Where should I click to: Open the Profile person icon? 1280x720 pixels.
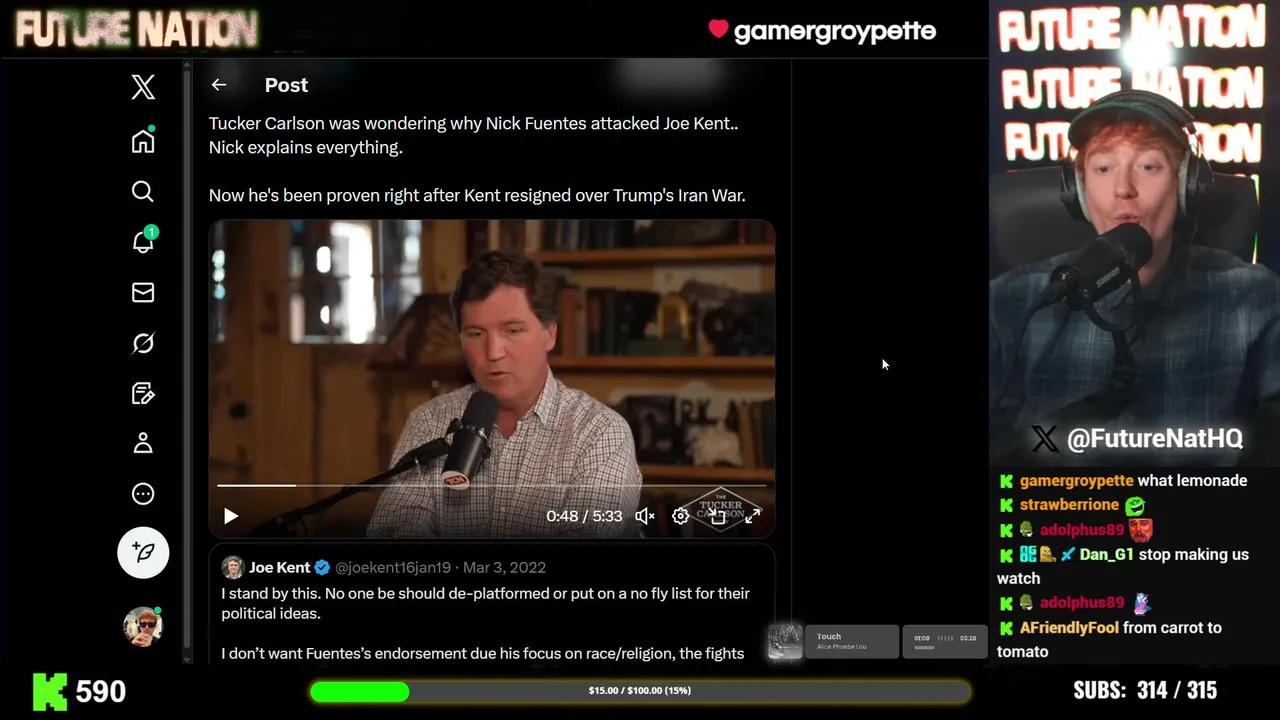[x=143, y=443]
